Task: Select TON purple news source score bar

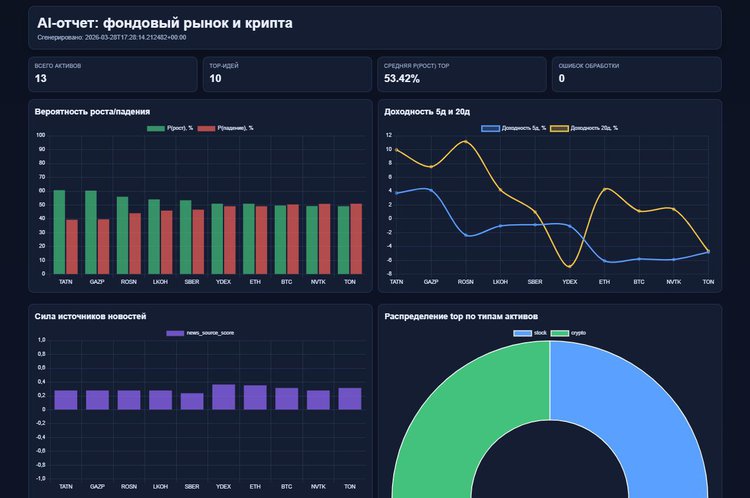Action: pos(350,399)
